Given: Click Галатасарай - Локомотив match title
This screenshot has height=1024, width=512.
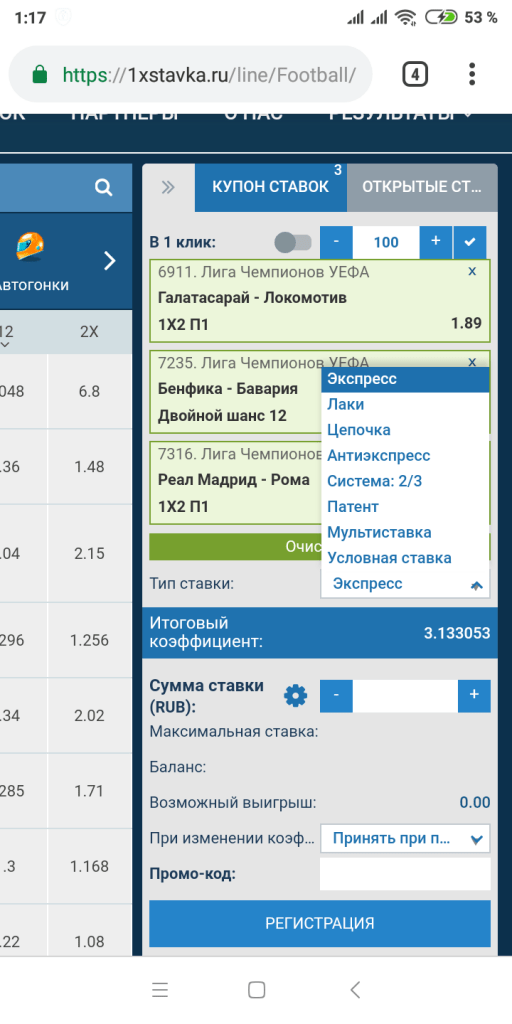Looking at the screenshot, I should coord(252,298).
